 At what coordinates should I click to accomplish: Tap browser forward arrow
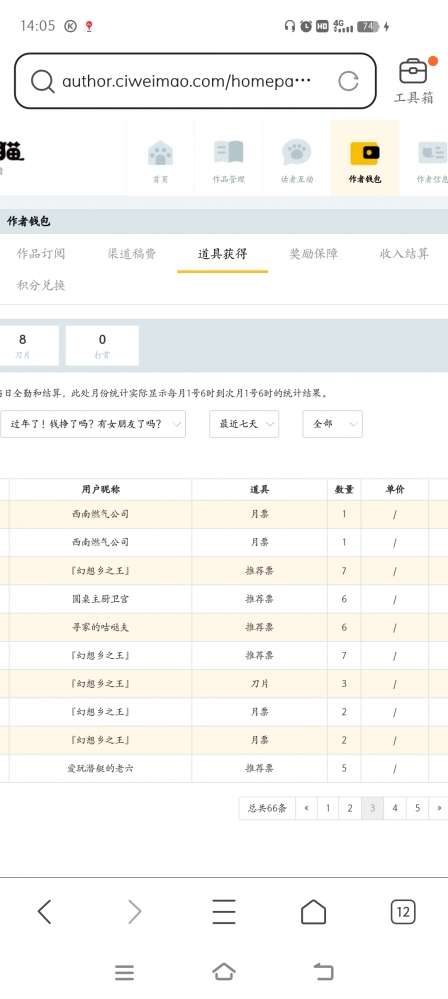pyautogui.click(x=134, y=912)
